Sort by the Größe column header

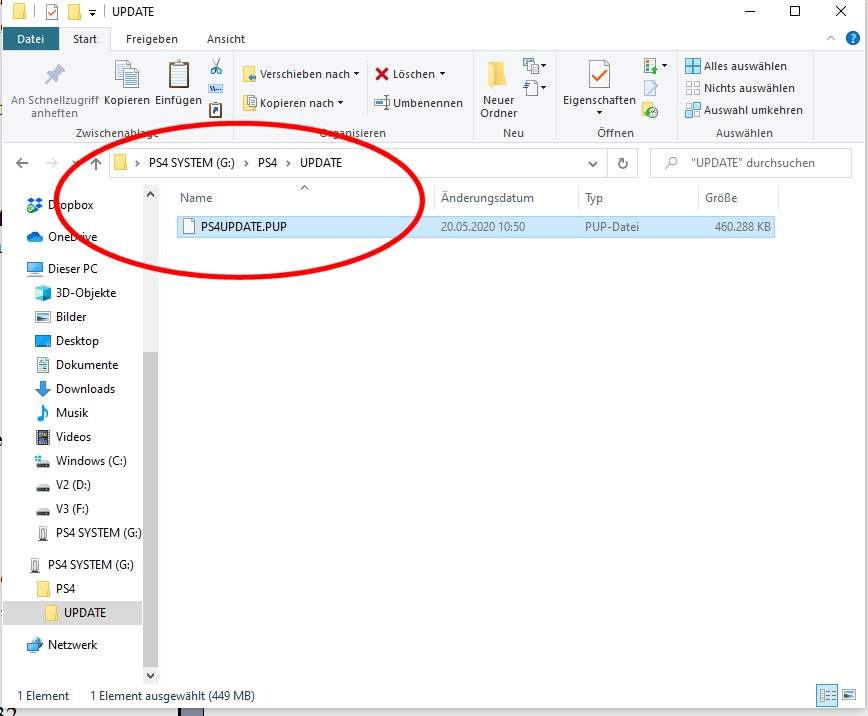click(738, 198)
